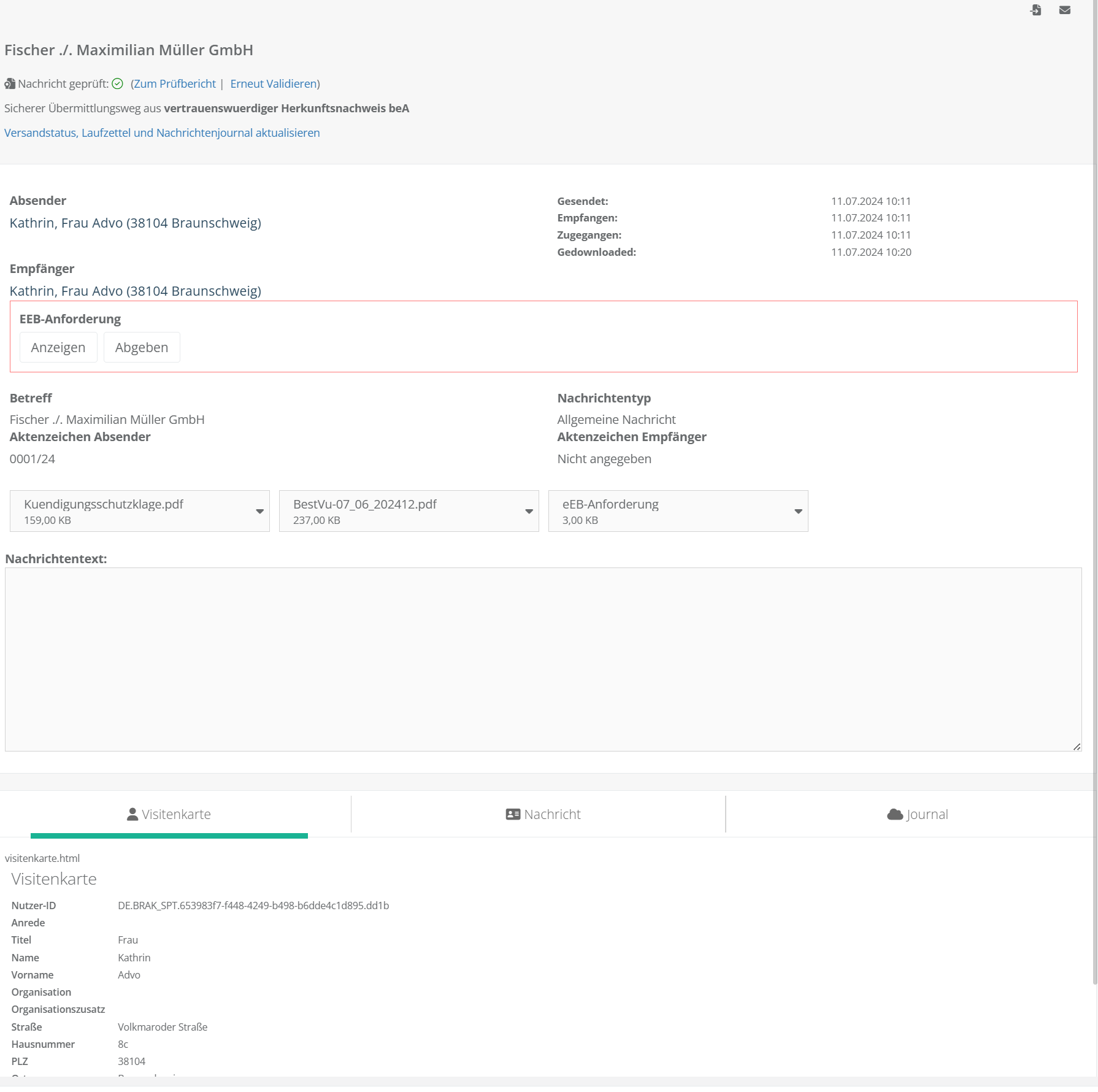Click the resize handle of Nachrichtentext box
The image size is (1098, 1092).
coord(1077,747)
